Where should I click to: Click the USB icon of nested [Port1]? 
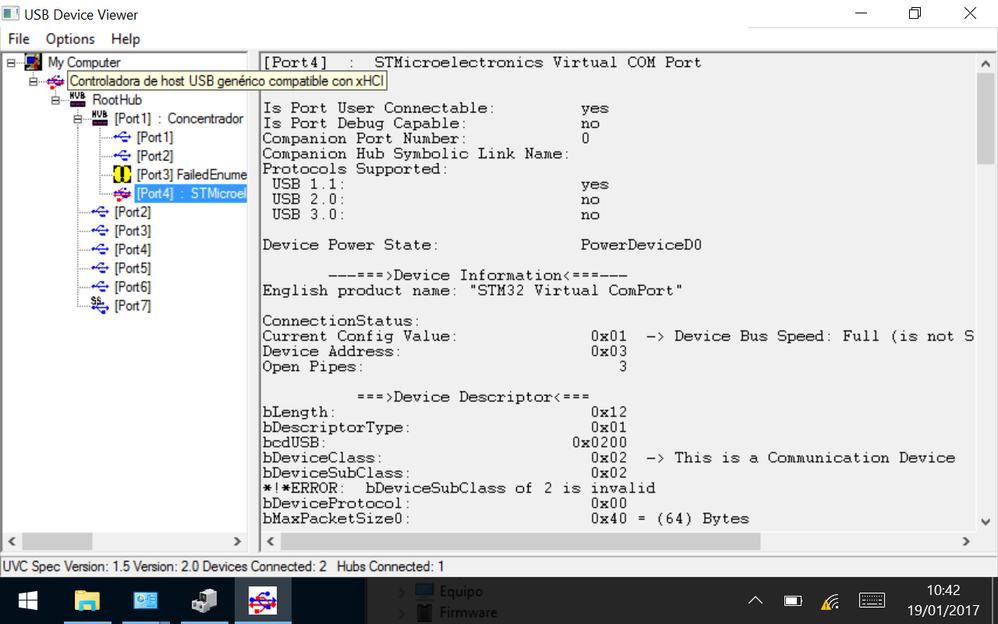(122, 137)
